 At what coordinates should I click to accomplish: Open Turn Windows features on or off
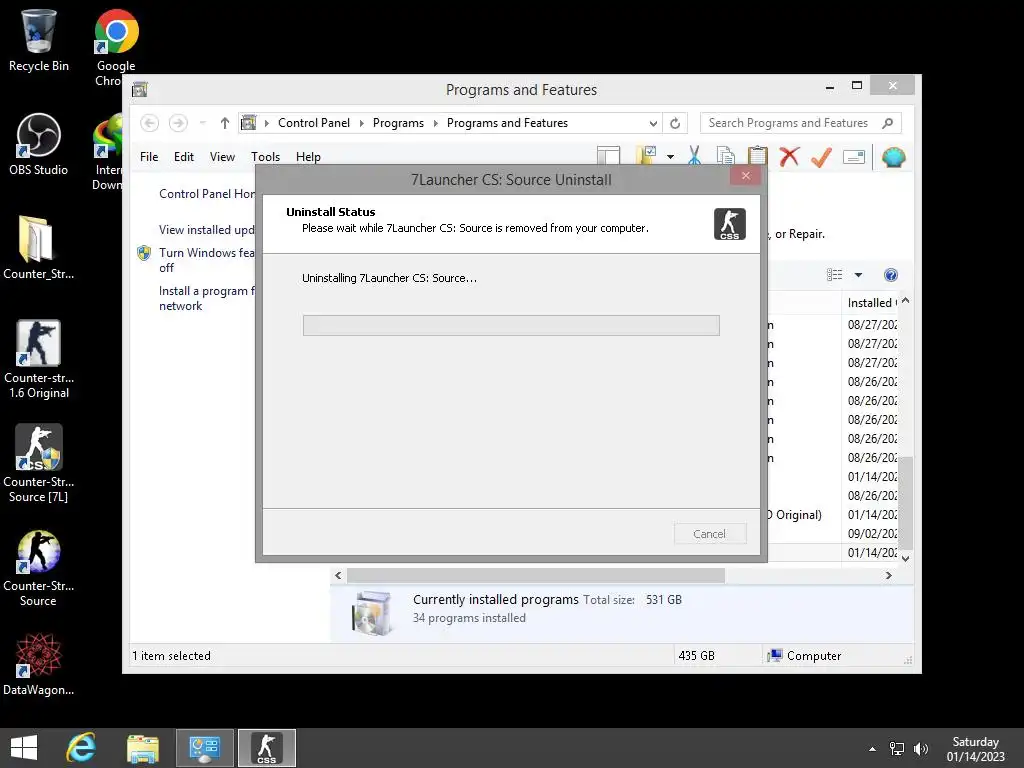pos(206,260)
